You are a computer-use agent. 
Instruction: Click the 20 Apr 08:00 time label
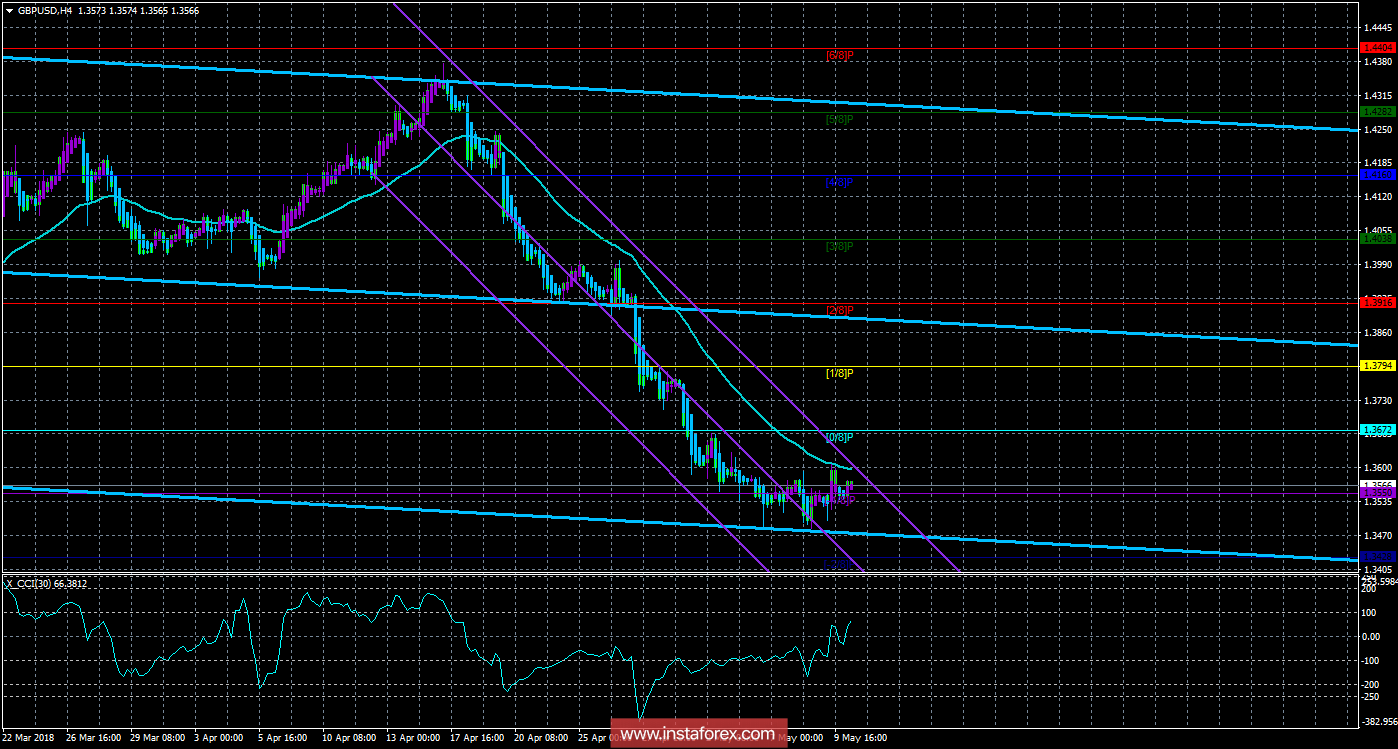tap(543, 737)
